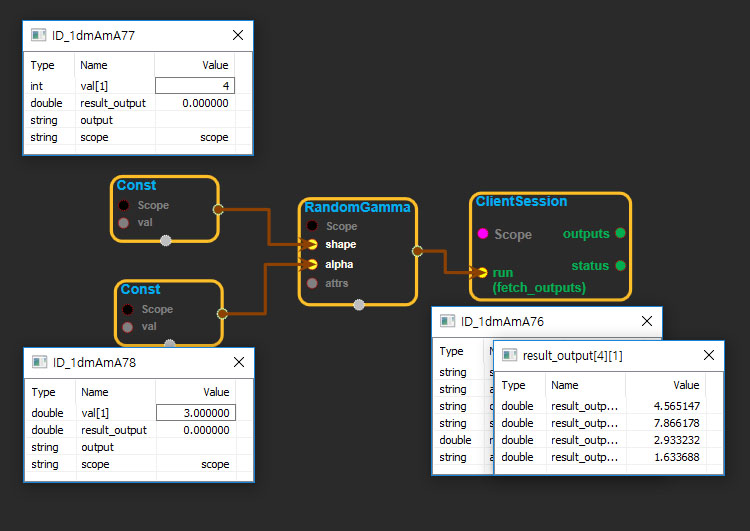
Task: Edit the val[1] value field showing 4
Action: coord(195,86)
